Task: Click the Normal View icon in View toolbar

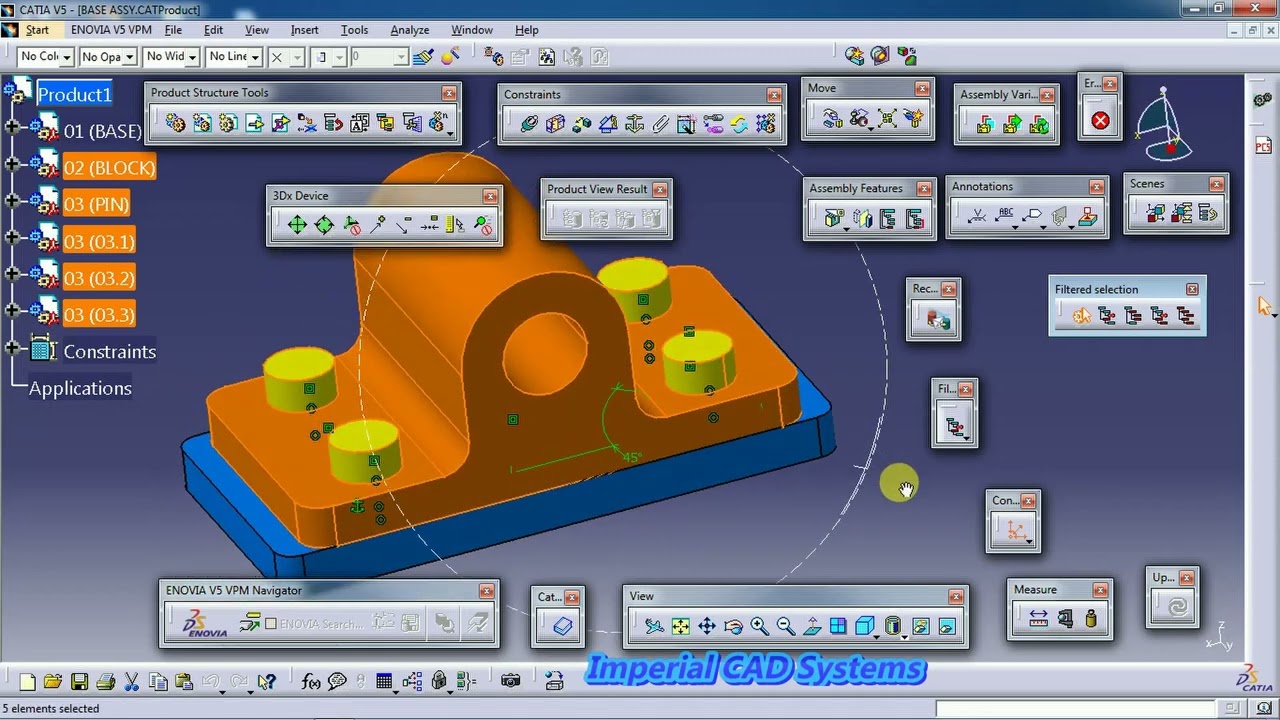Action: pyautogui.click(x=812, y=626)
